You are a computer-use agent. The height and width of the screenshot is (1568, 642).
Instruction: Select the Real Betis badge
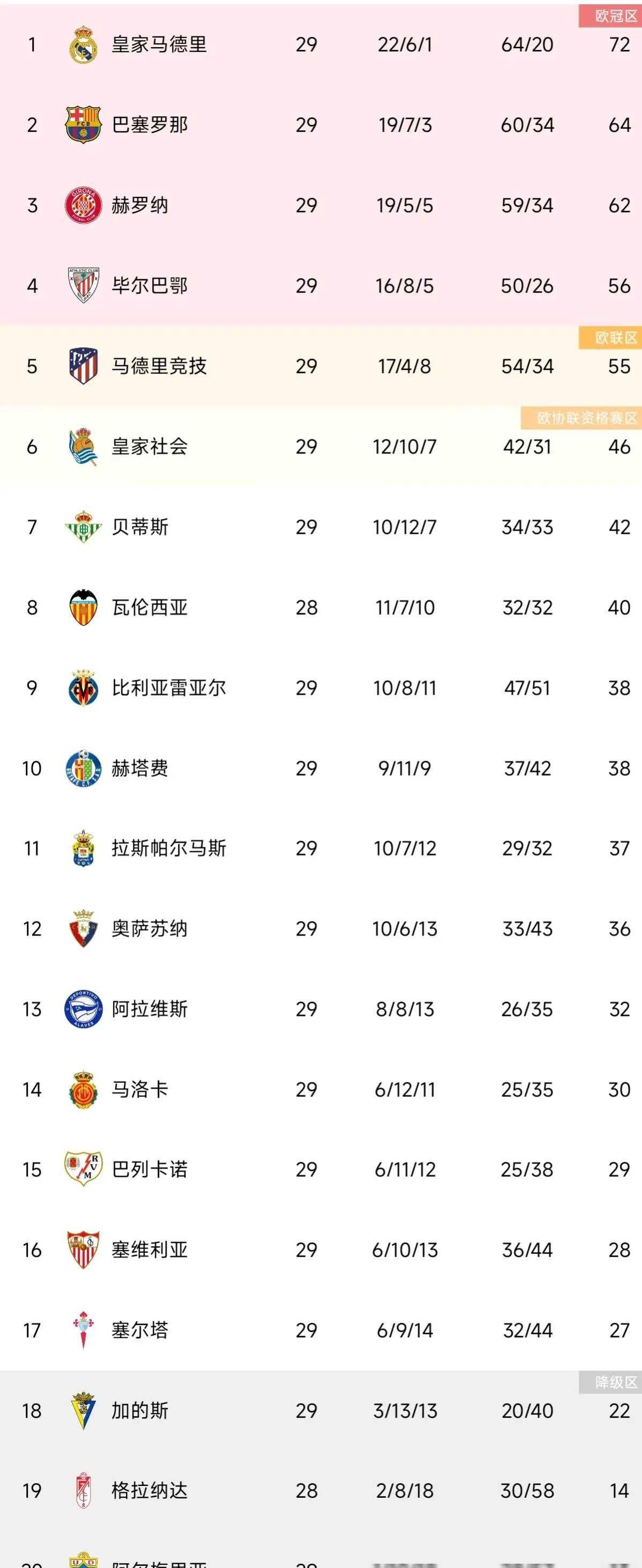coord(83,526)
